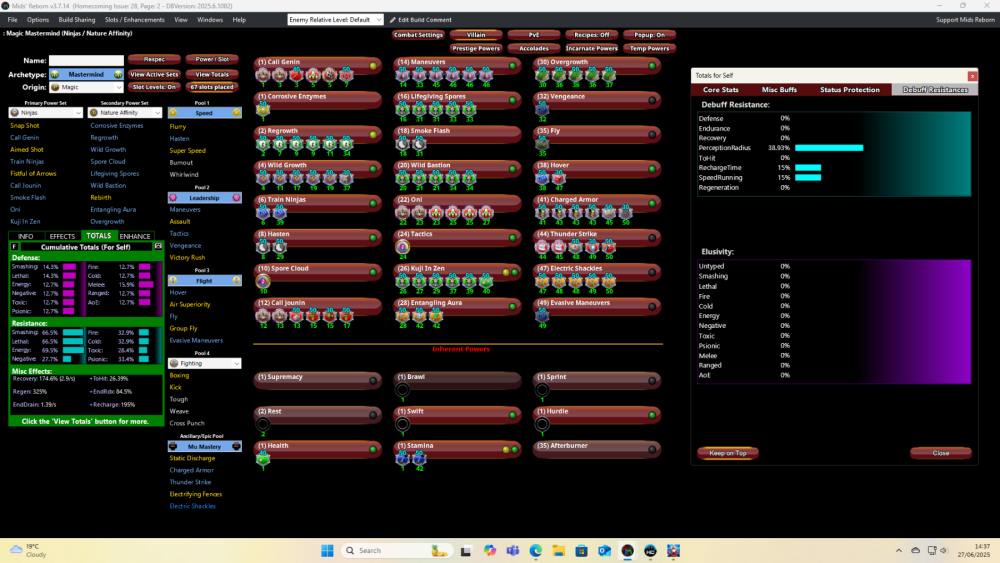Click the PerceptionRadius debuff resistance bar
This screenshot has width=1000, height=563.
click(829, 148)
